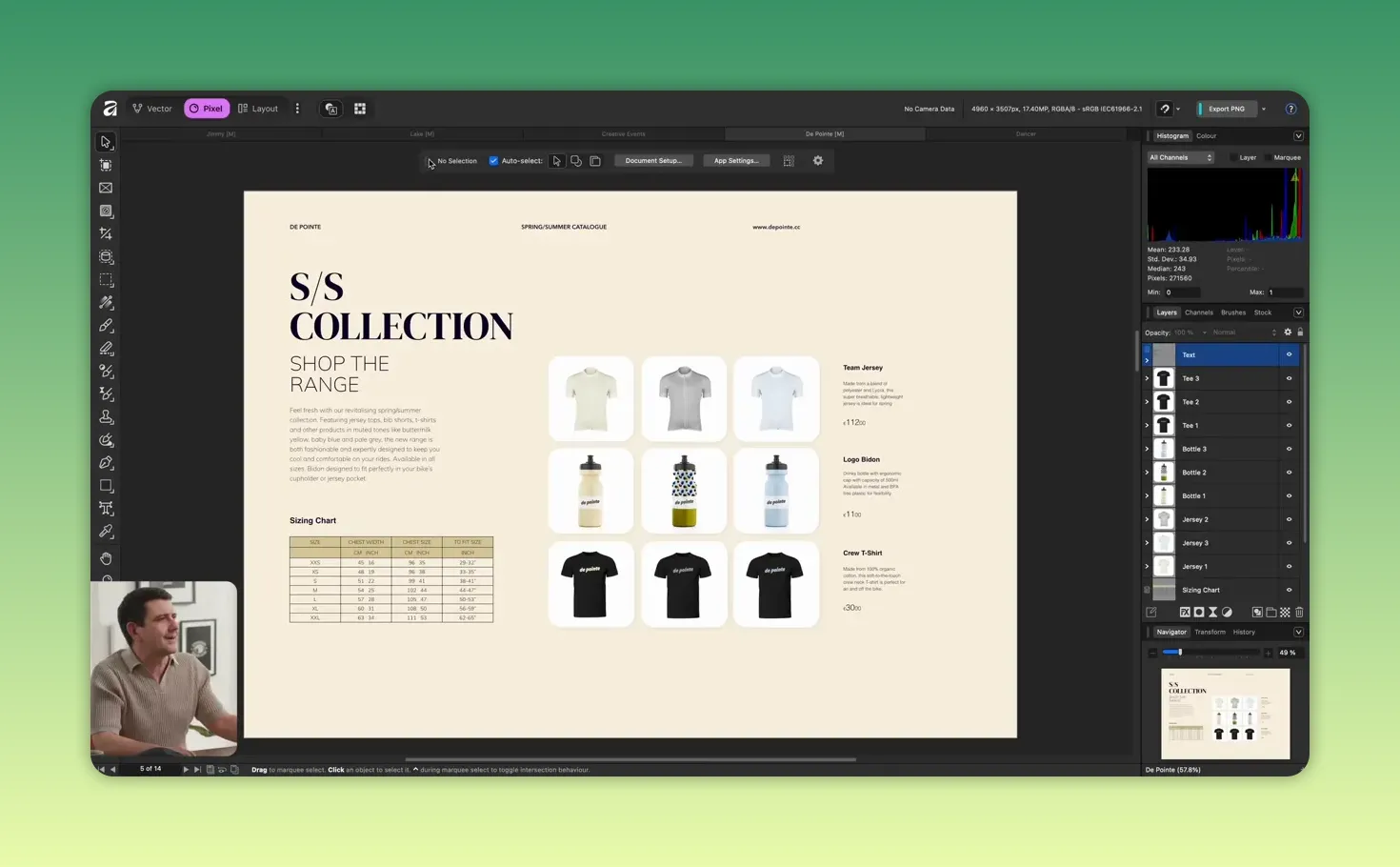The image size is (1400, 867).
Task: Delete layer using the trash icon
Action: [x=1299, y=613]
